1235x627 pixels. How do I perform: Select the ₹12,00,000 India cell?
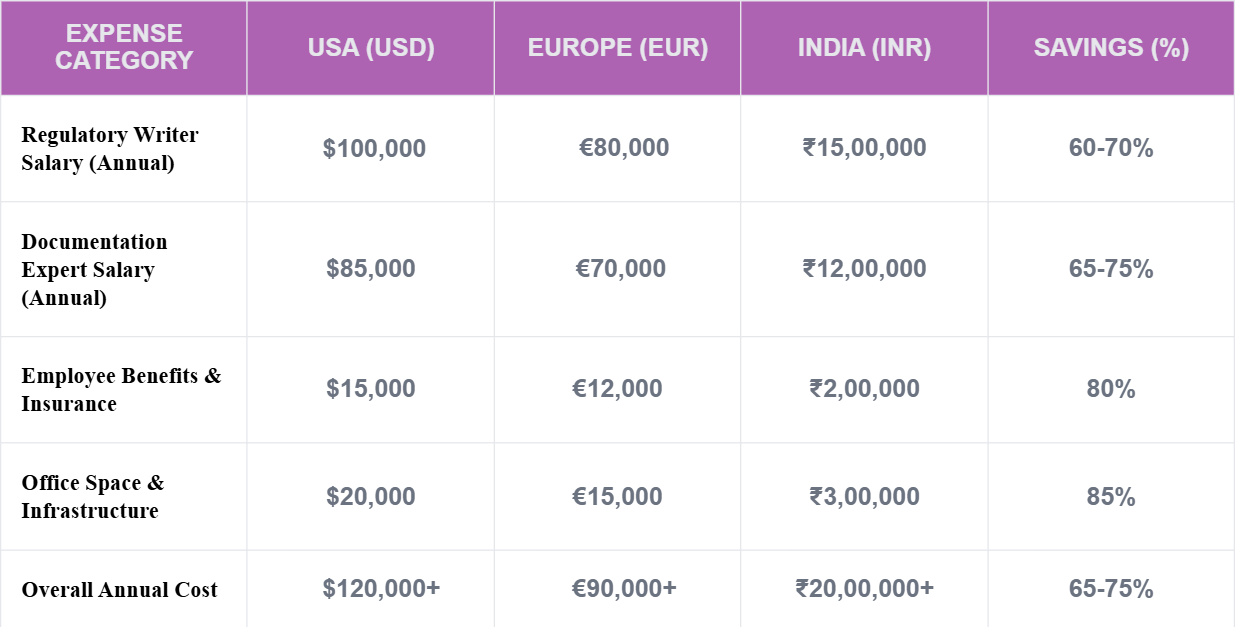point(864,270)
